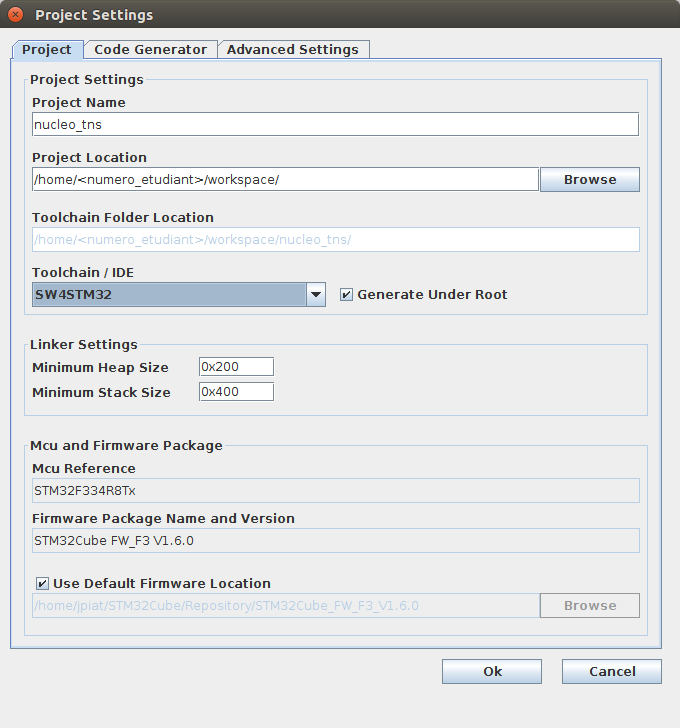Select the Firmware Package Name and Version field

(335, 540)
